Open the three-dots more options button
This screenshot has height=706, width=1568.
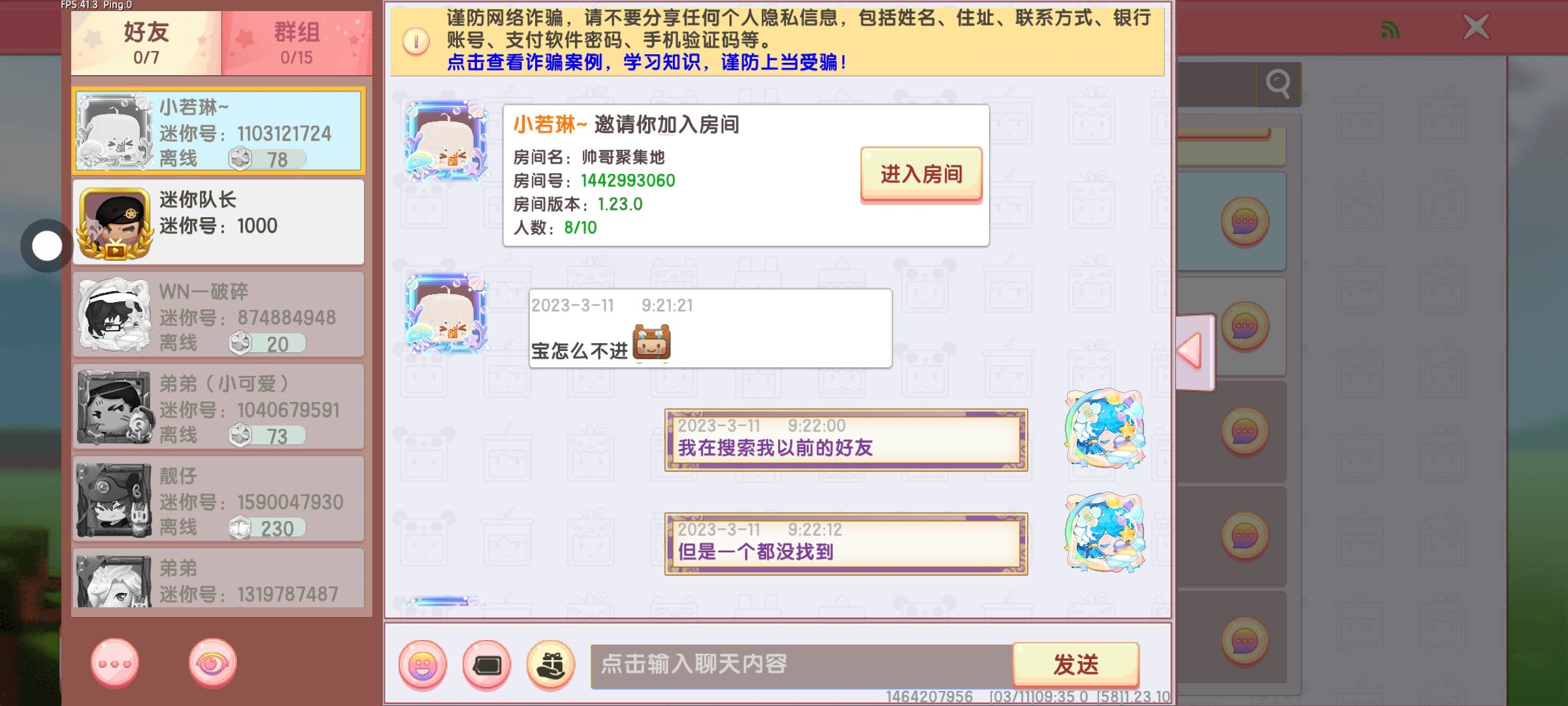pos(115,664)
